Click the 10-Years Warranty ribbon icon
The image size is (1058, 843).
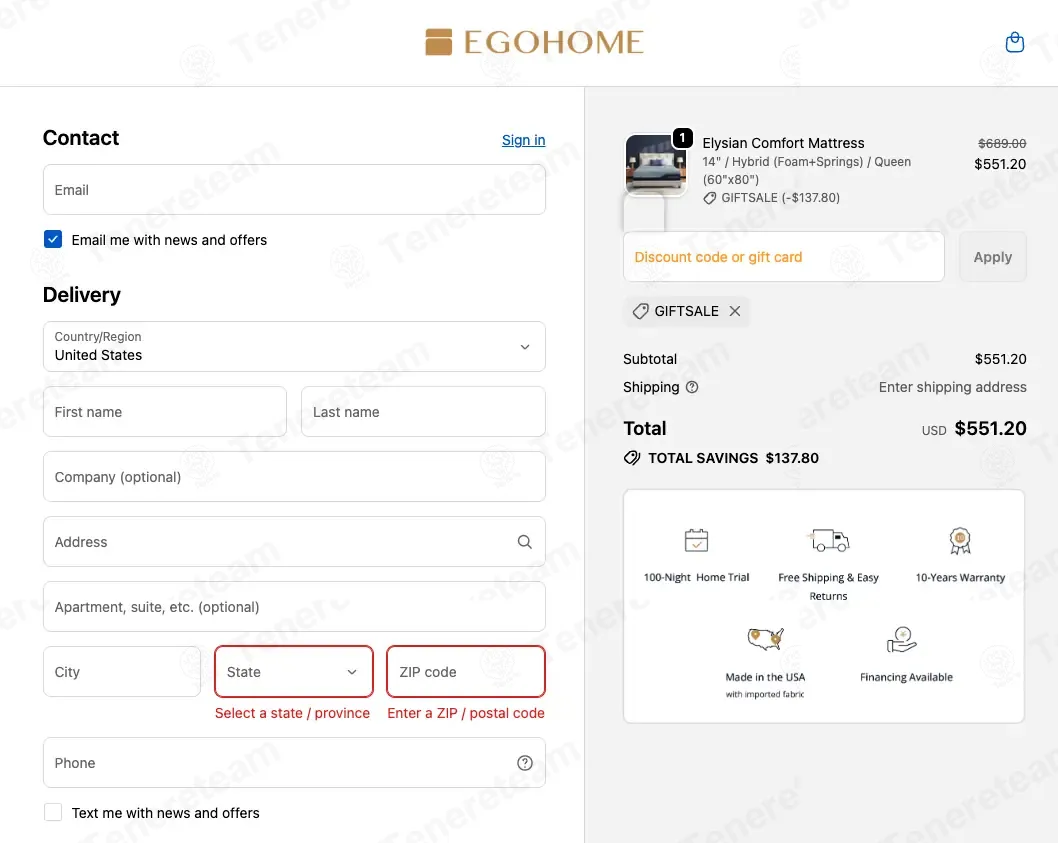[x=959, y=540]
